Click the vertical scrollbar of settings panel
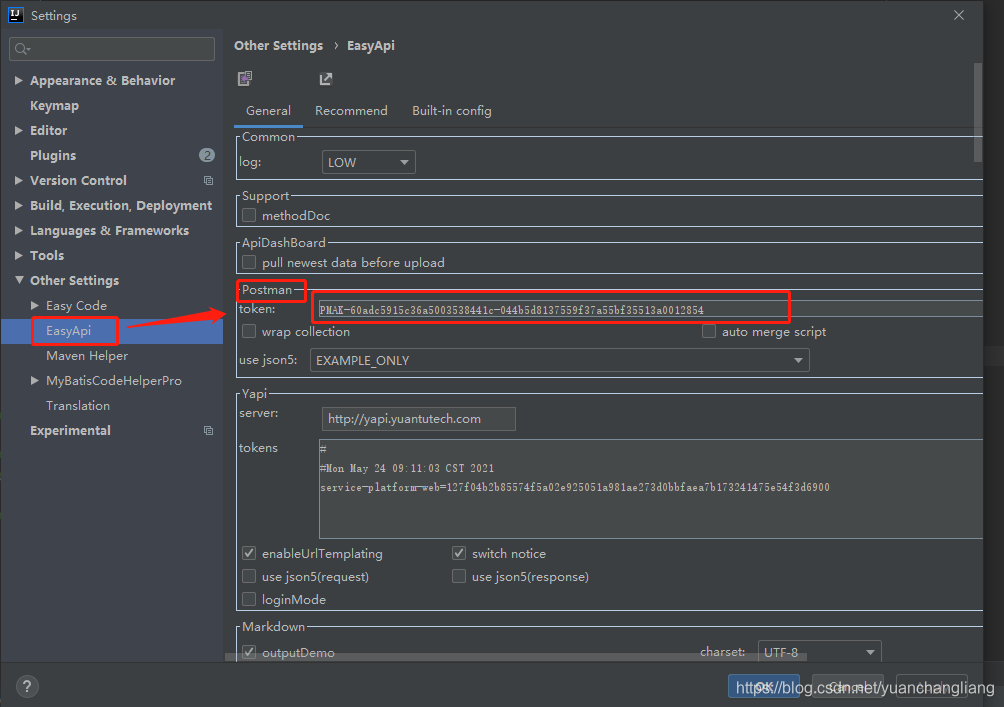Screen dimensions: 1004x707 tap(978, 112)
